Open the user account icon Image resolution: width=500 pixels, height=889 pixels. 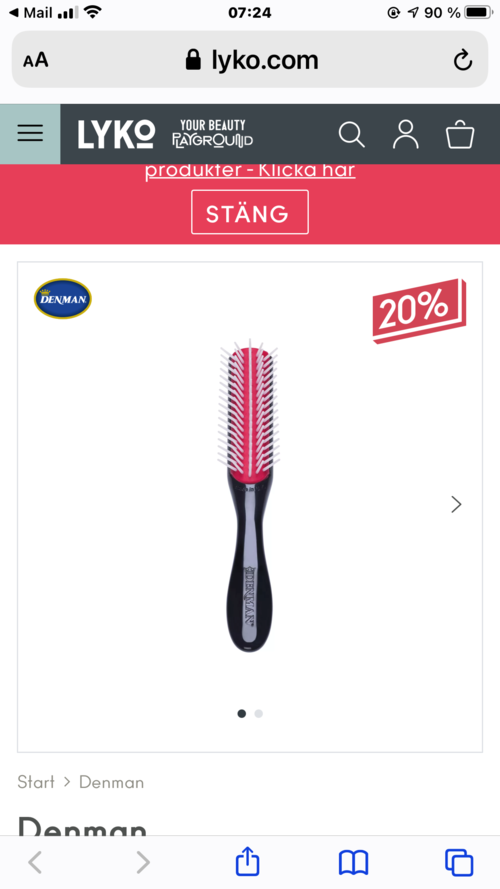pyautogui.click(x=406, y=134)
